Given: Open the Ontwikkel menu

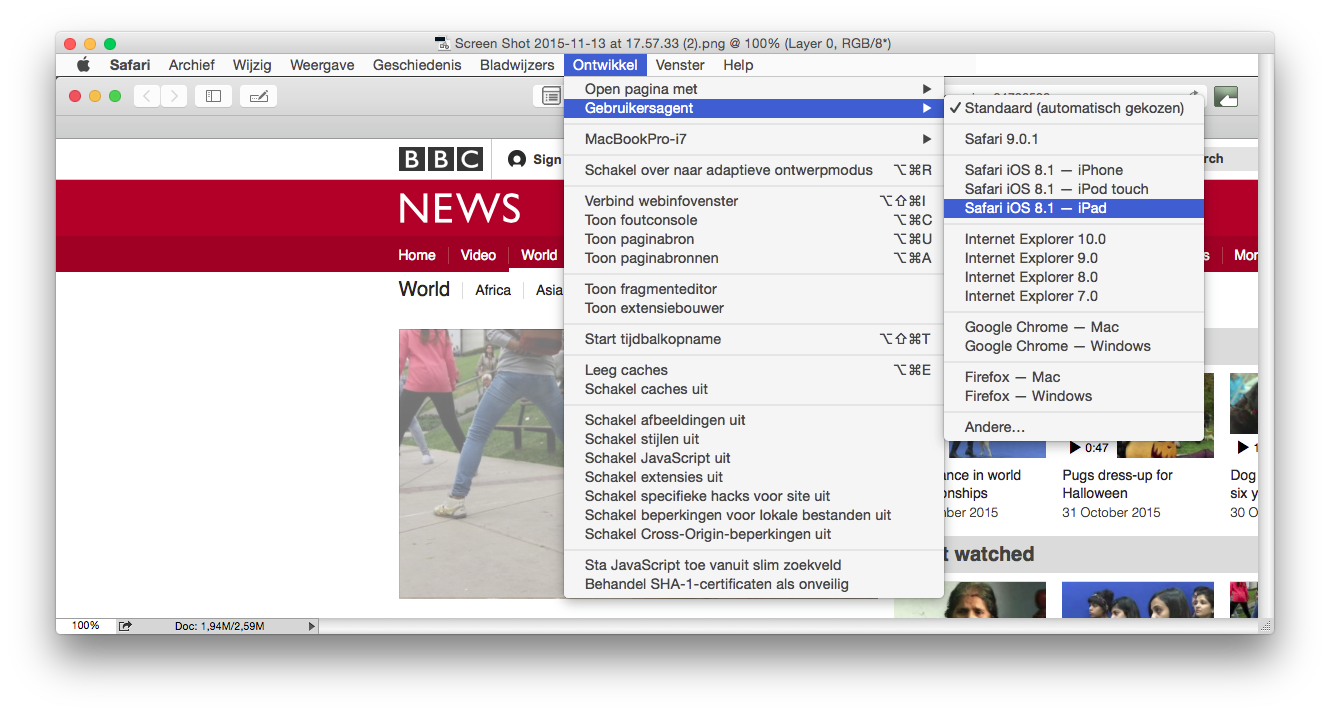Looking at the screenshot, I should point(605,65).
